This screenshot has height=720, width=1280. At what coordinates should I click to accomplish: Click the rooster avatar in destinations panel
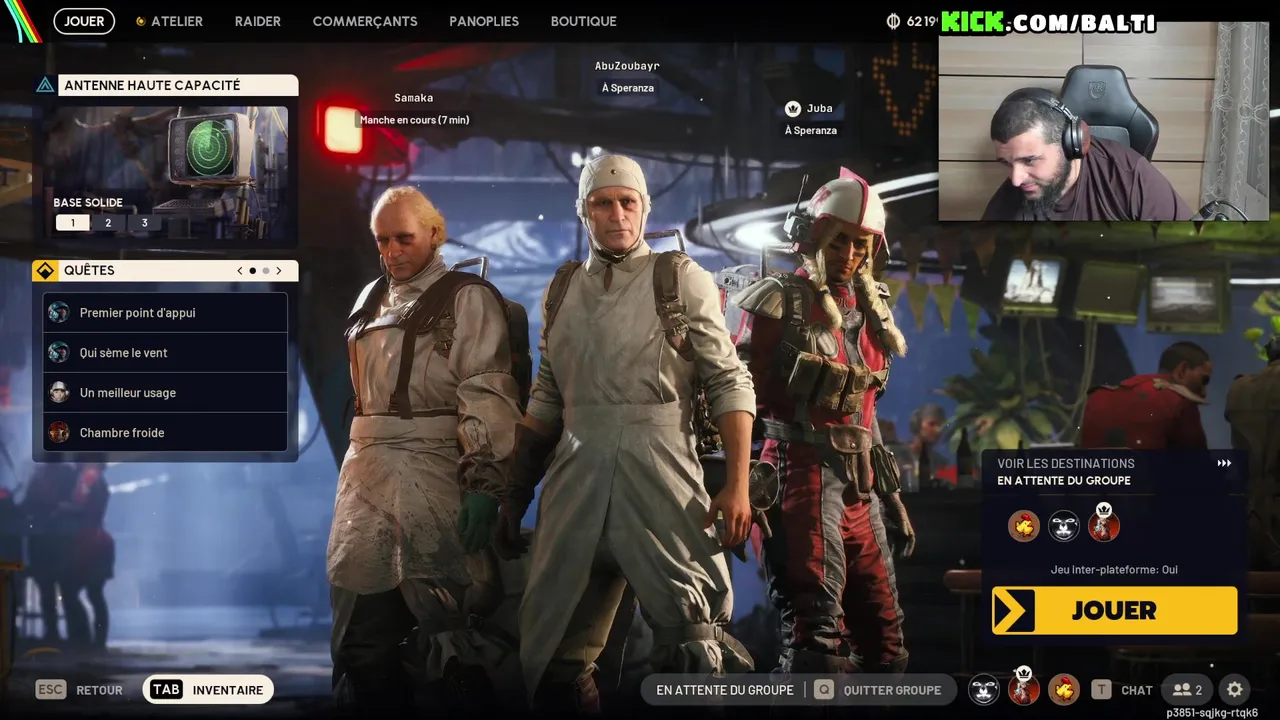coord(1023,525)
